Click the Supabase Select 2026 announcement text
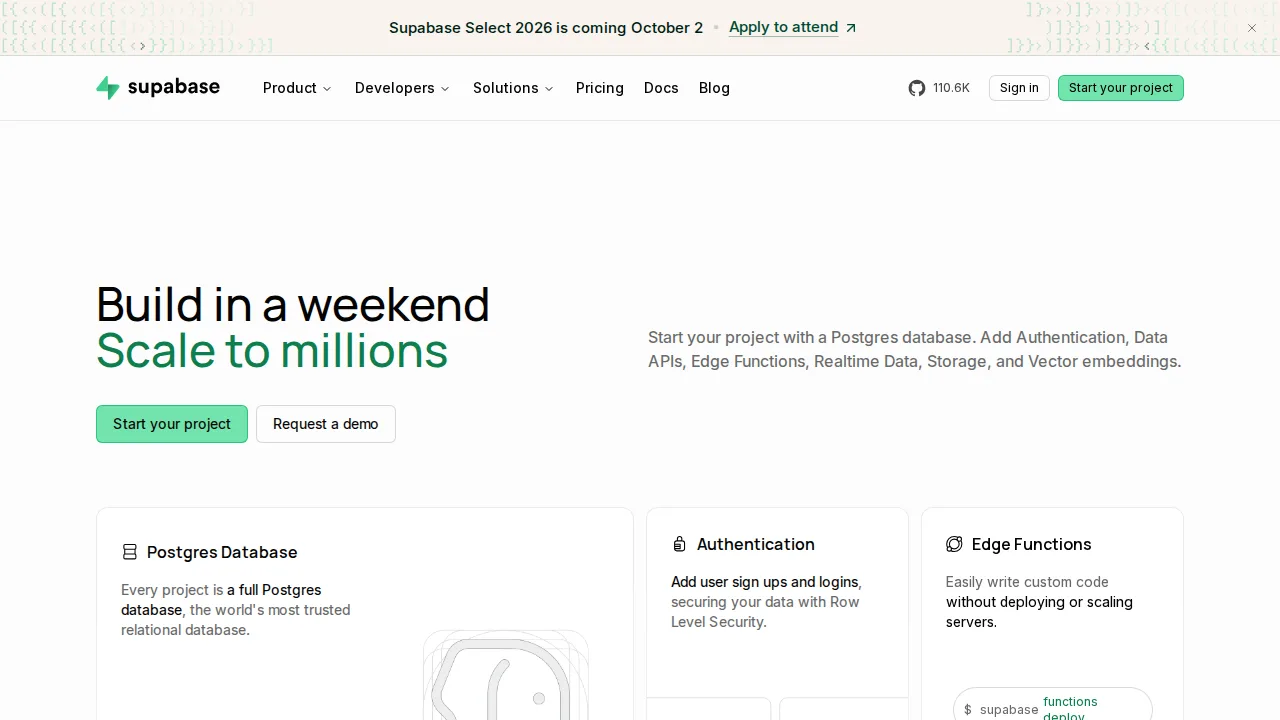This screenshot has height=720, width=1280. click(x=546, y=28)
